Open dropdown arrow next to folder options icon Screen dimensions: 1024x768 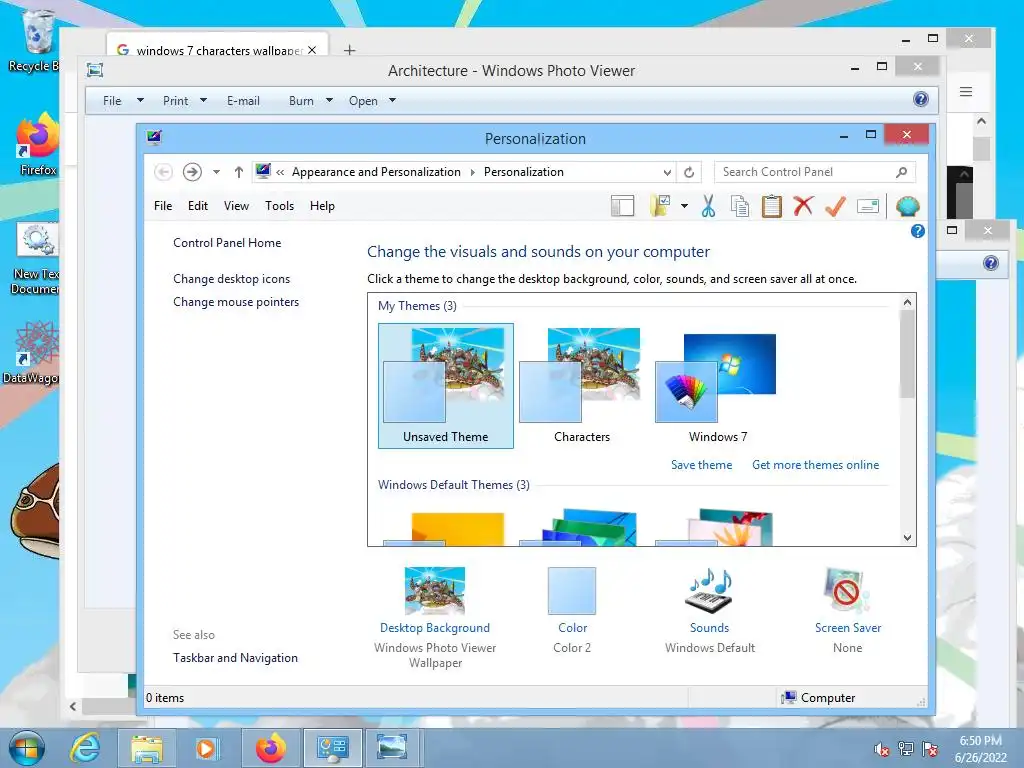coord(684,206)
